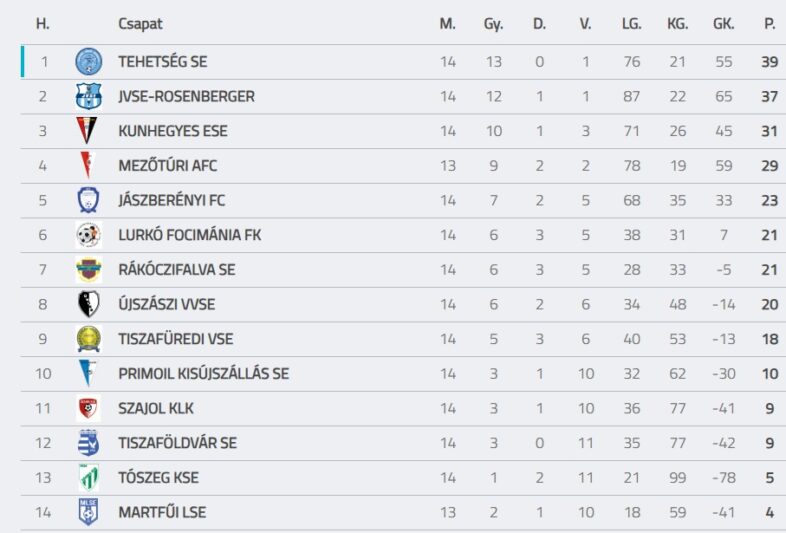Click the Lurkó Focimánia FK logo

89,235
